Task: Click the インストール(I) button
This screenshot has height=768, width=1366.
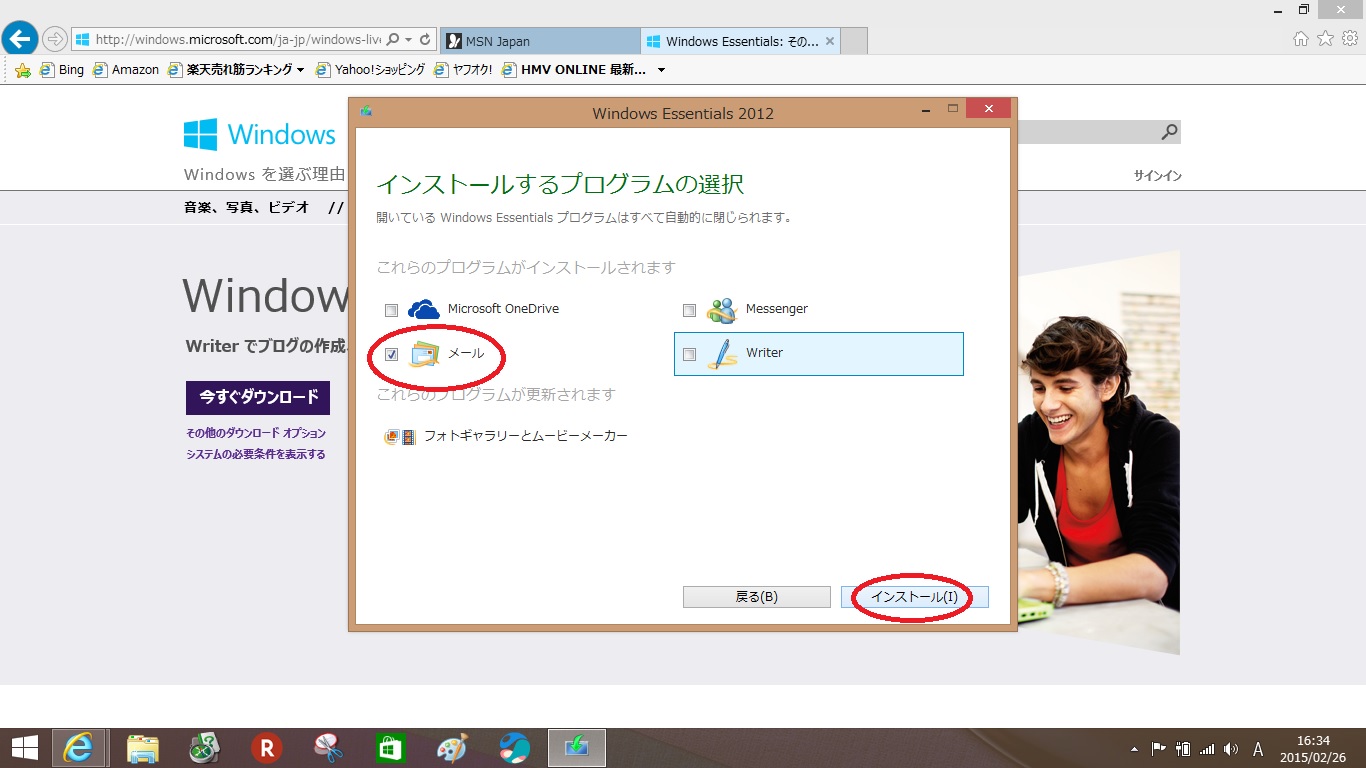Action: [915, 597]
